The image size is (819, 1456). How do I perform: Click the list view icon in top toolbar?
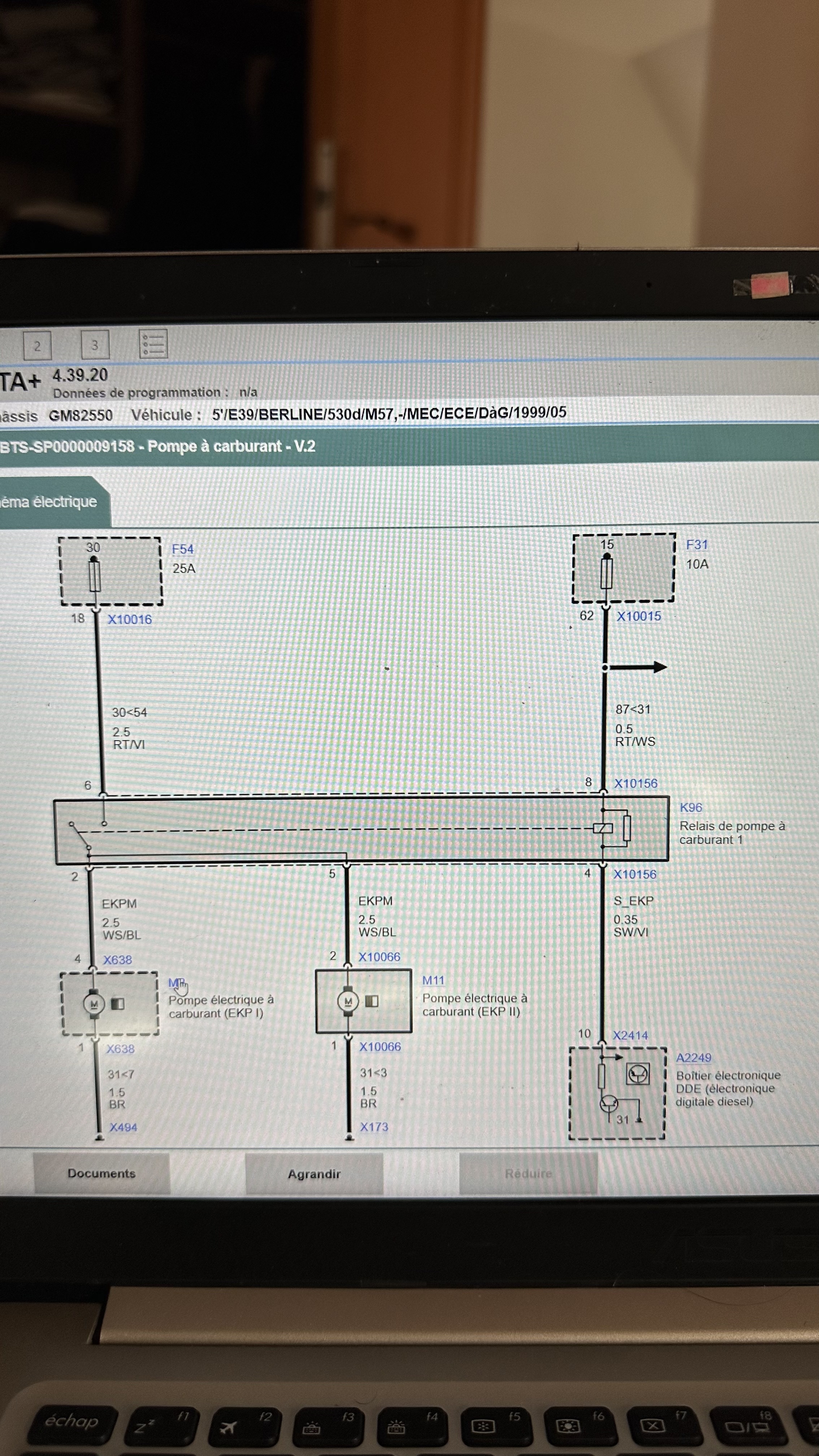153,344
